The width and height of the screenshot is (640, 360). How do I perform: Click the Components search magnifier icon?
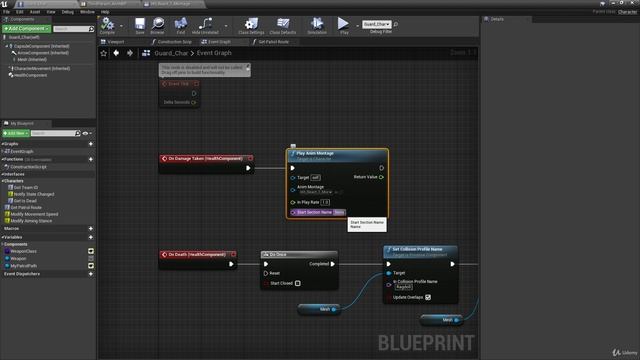91,29
